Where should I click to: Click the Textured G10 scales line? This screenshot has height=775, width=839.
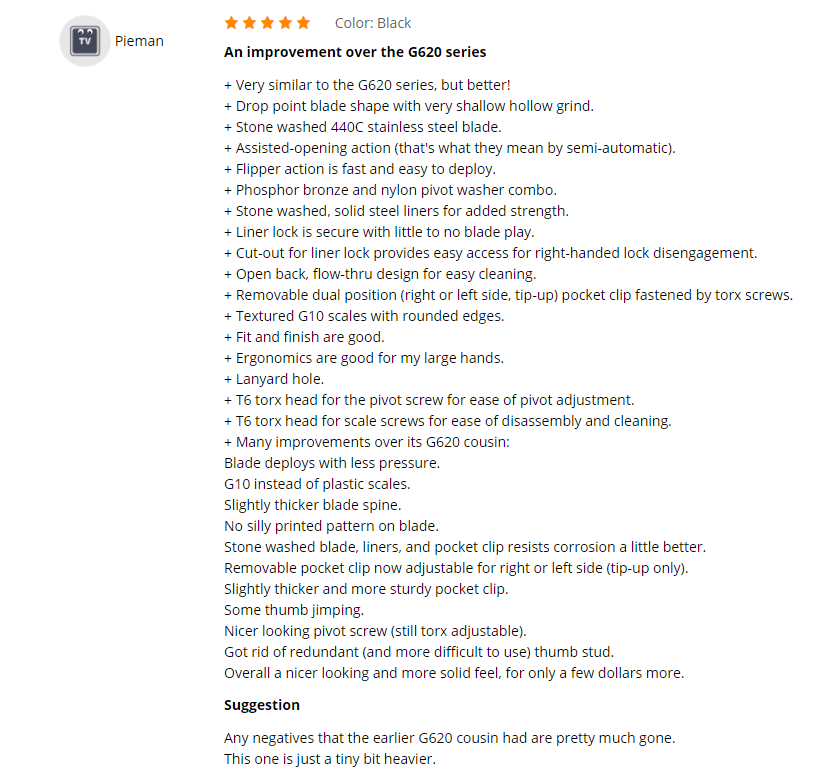click(x=364, y=316)
